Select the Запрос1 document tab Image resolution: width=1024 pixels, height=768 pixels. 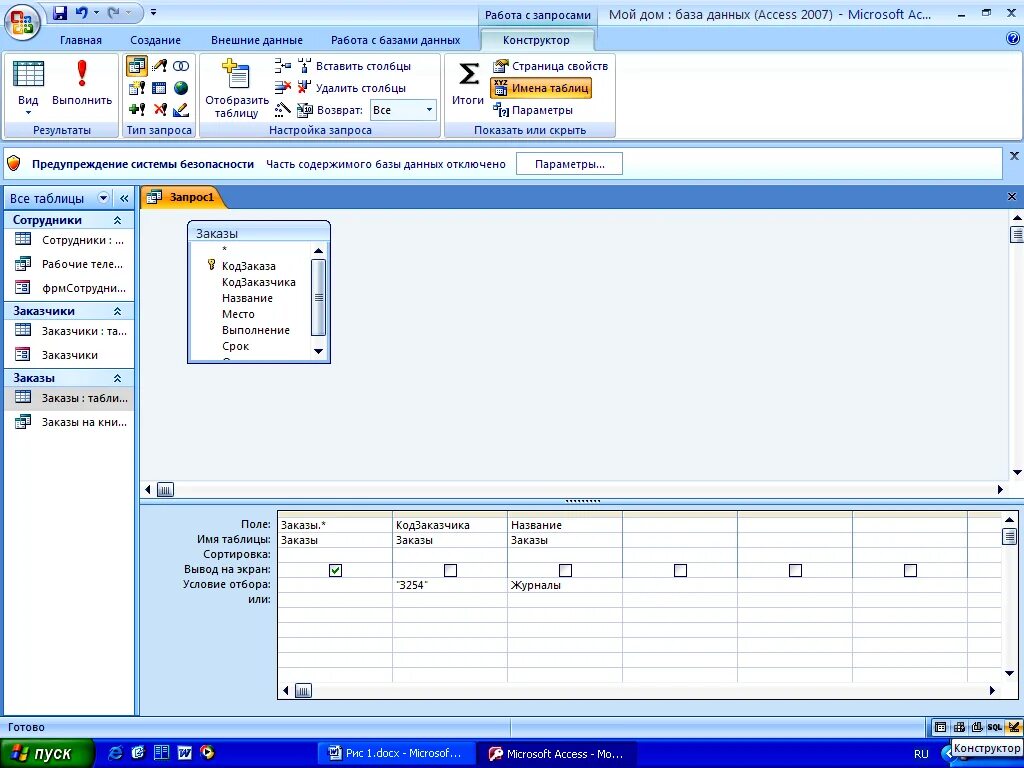click(184, 197)
